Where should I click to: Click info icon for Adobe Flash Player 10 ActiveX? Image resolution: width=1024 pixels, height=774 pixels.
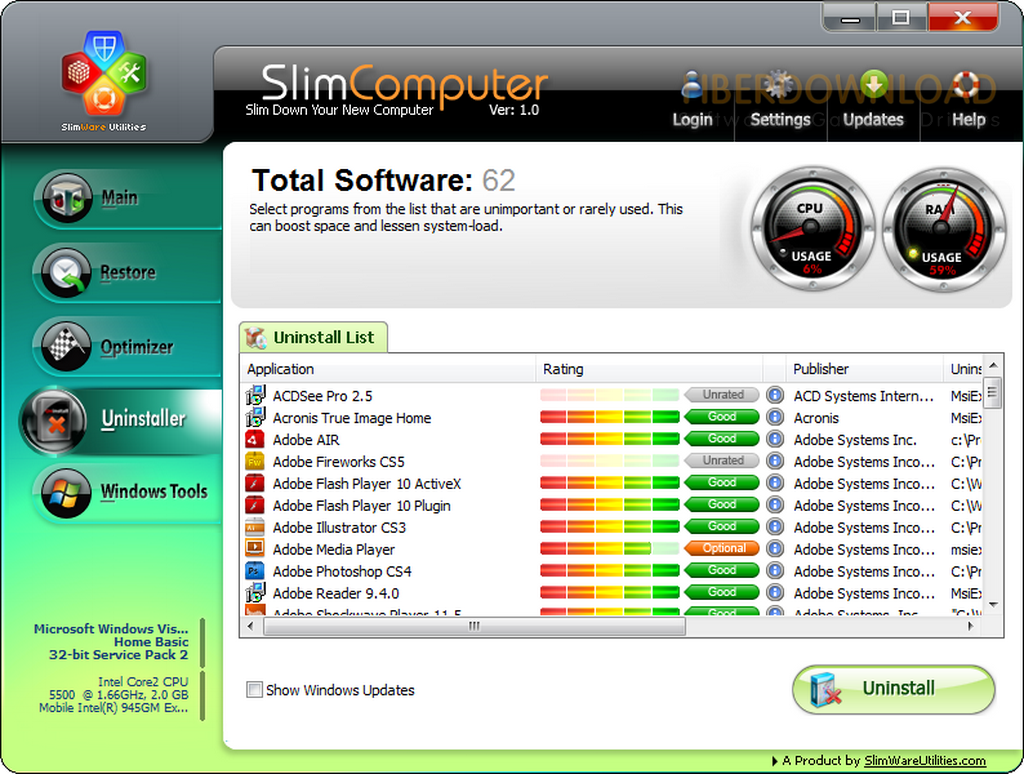point(775,483)
